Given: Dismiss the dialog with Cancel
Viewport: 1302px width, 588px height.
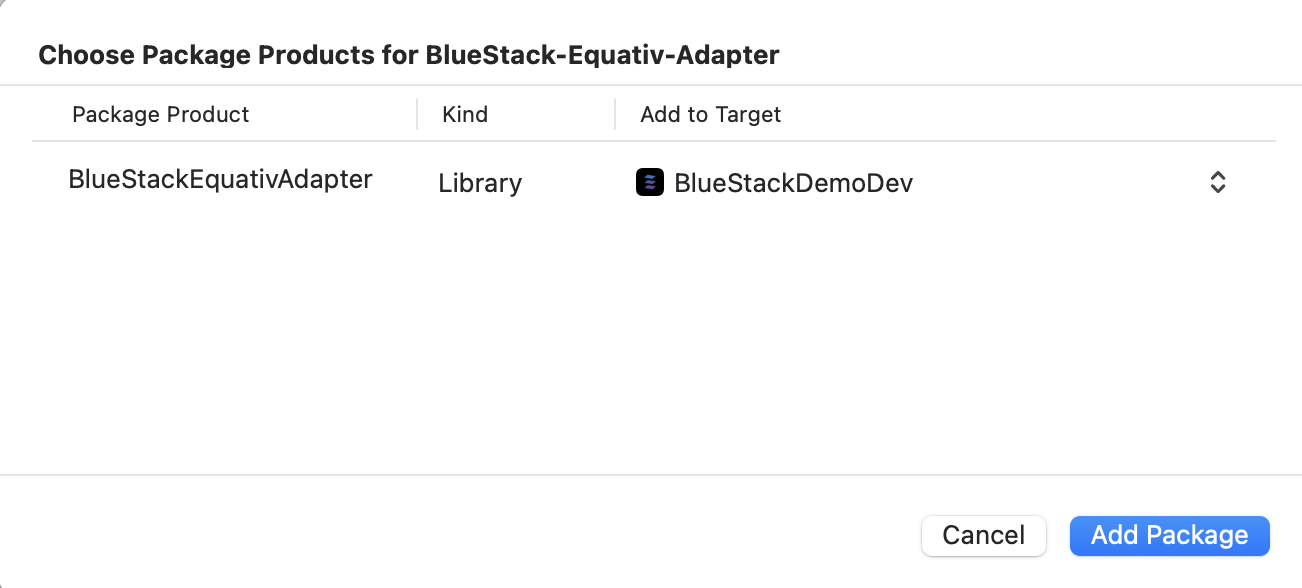Looking at the screenshot, I should pos(983,535).
